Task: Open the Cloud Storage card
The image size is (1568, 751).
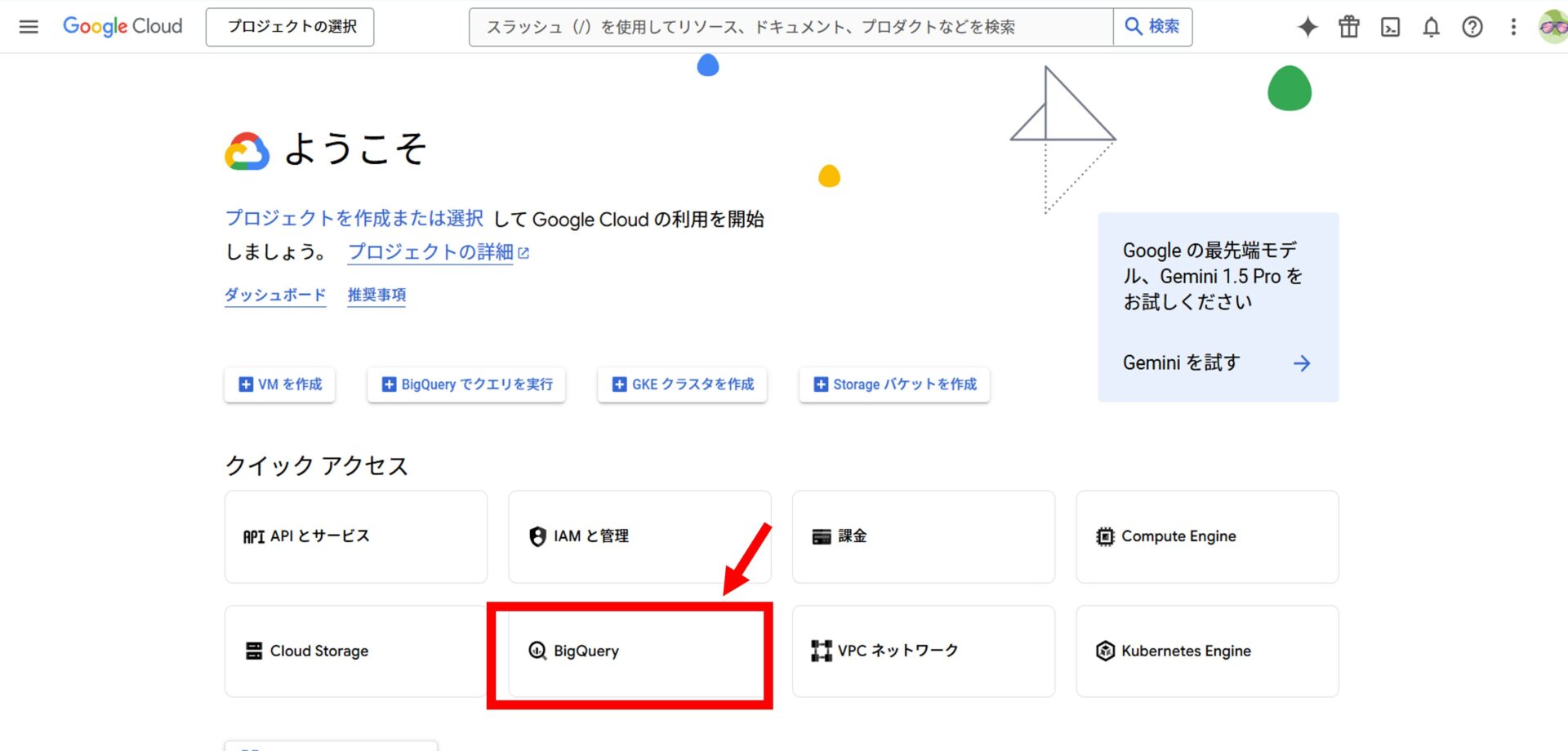Action: pos(356,651)
